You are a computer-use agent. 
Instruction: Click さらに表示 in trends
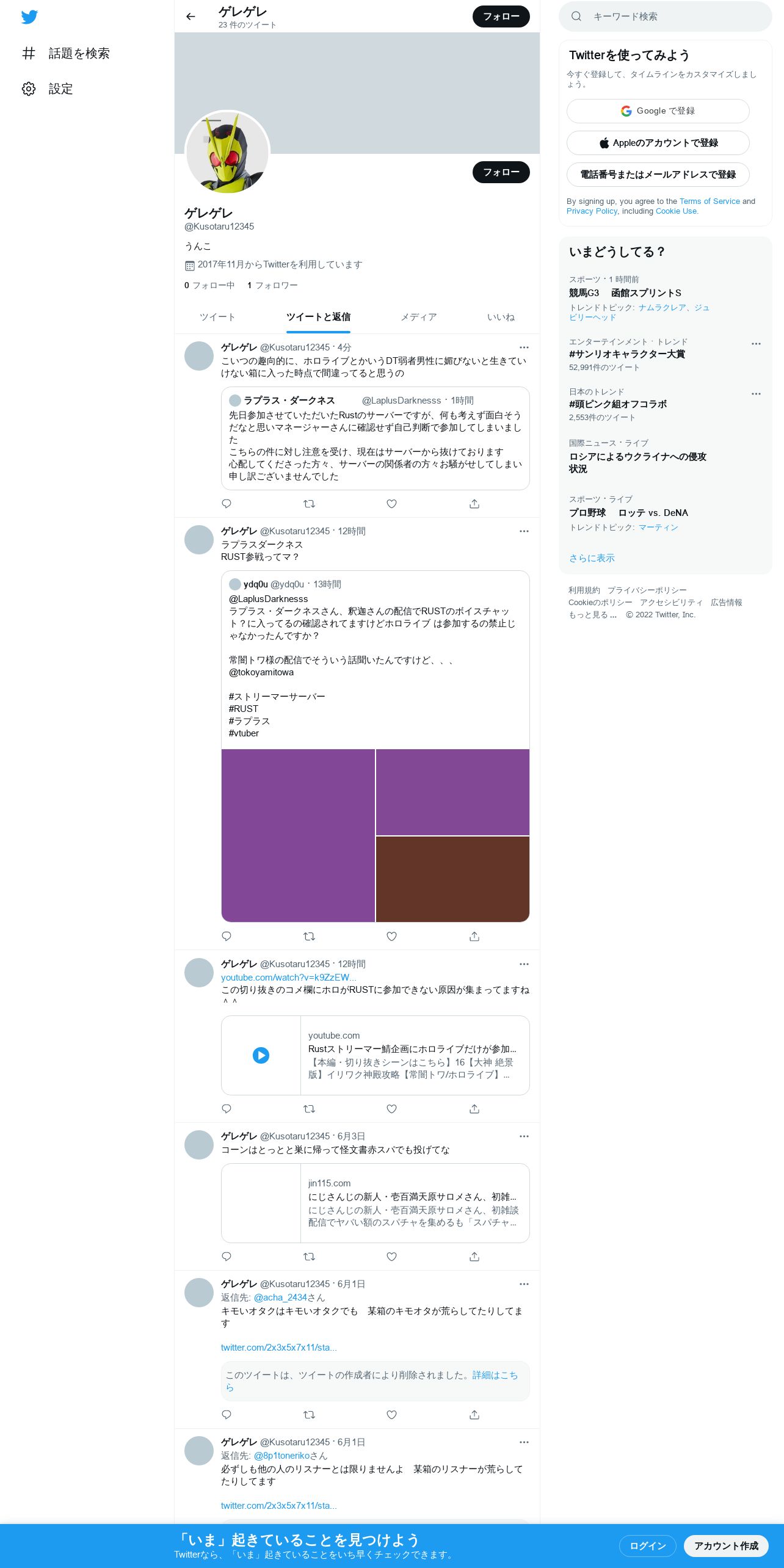tap(592, 558)
